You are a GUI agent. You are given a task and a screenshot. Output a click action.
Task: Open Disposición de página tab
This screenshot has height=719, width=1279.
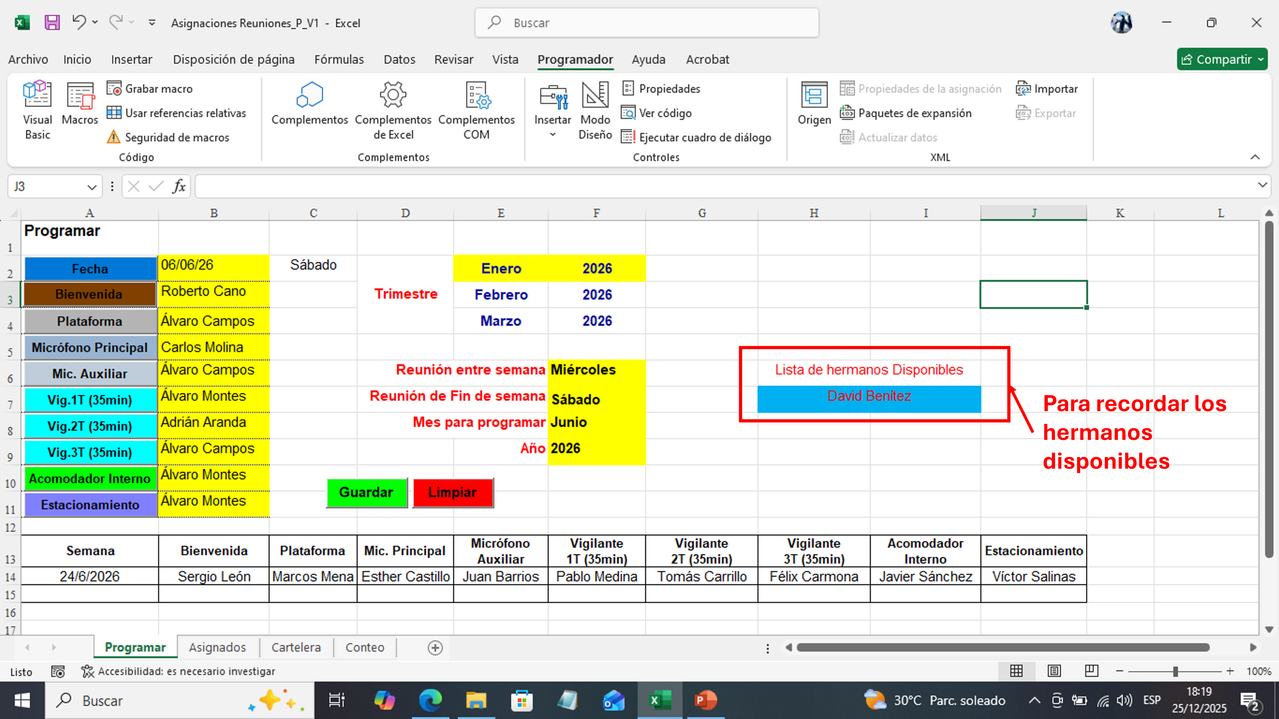(234, 59)
